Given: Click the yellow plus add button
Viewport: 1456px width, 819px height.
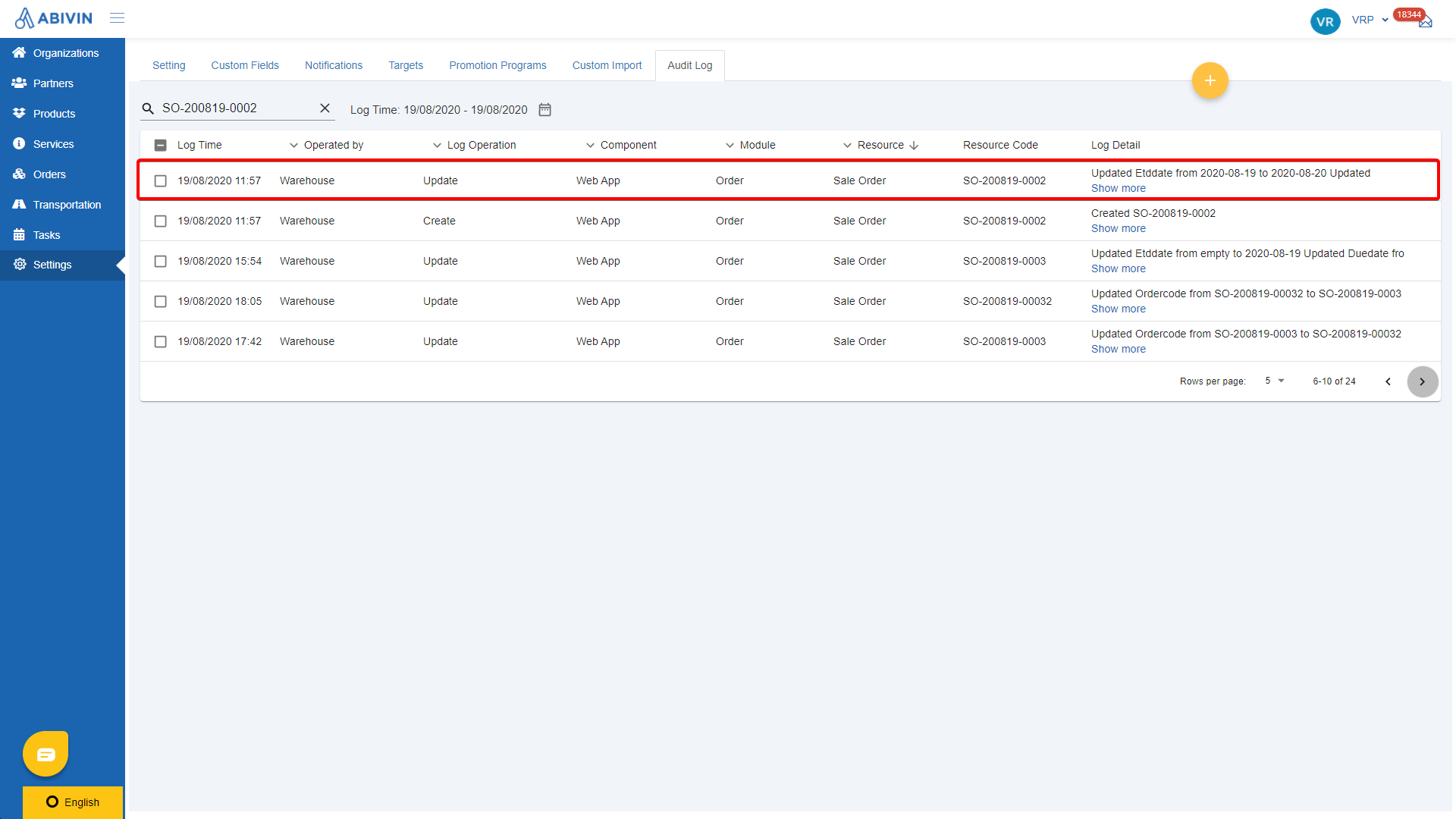Looking at the screenshot, I should pyautogui.click(x=1210, y=80).
